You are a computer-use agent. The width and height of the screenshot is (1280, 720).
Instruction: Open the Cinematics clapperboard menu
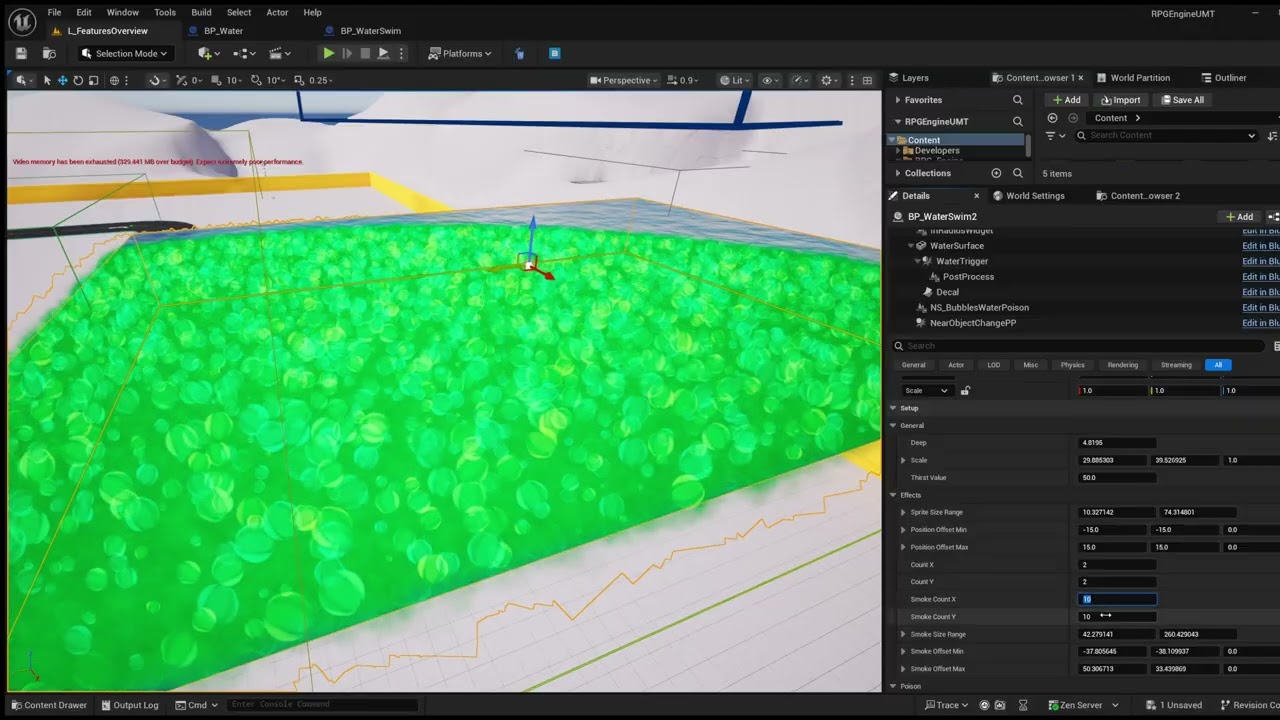click(280, 53)
